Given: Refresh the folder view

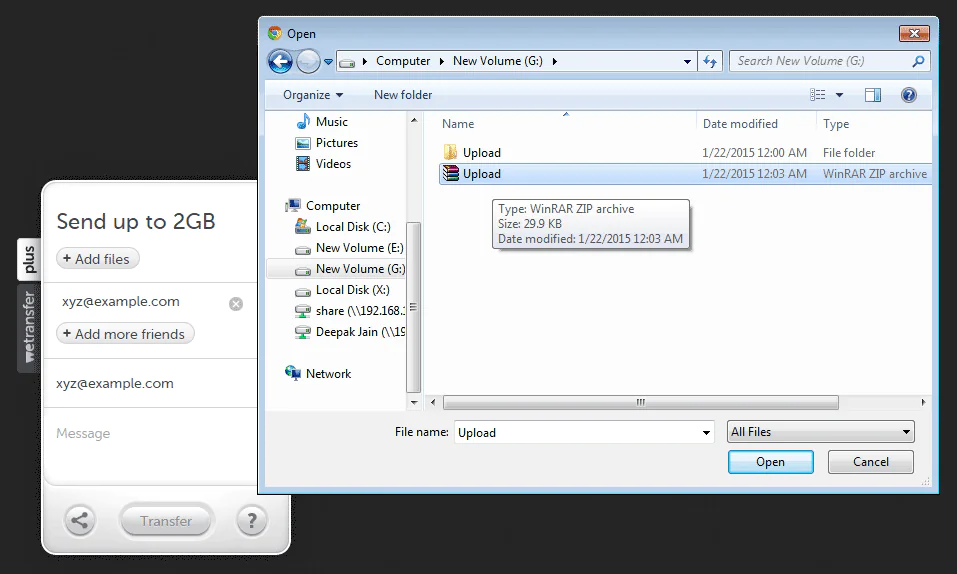Looking at the screenshot, I should 710,61.
